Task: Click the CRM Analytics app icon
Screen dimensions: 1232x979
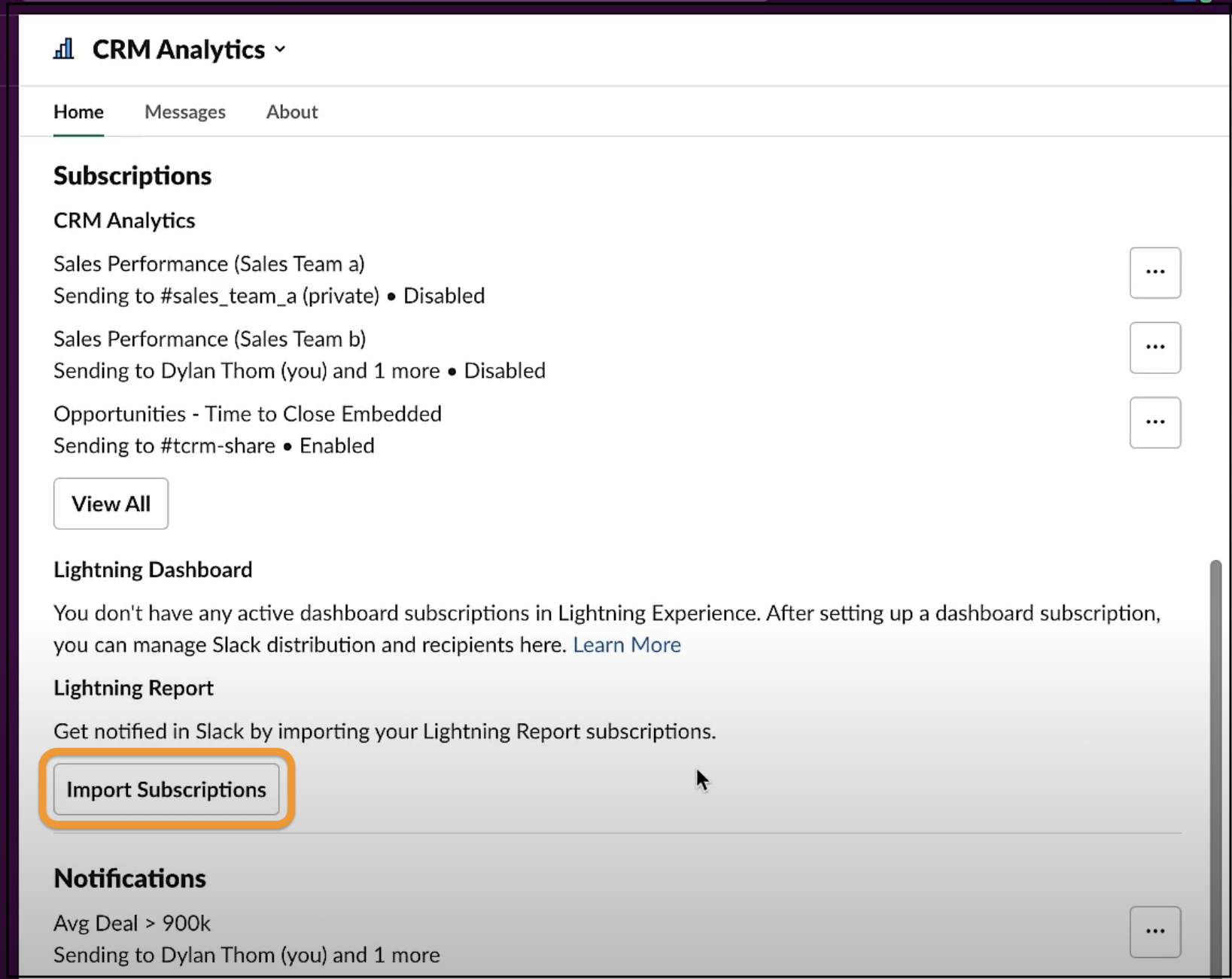Action: pos(64,48)
